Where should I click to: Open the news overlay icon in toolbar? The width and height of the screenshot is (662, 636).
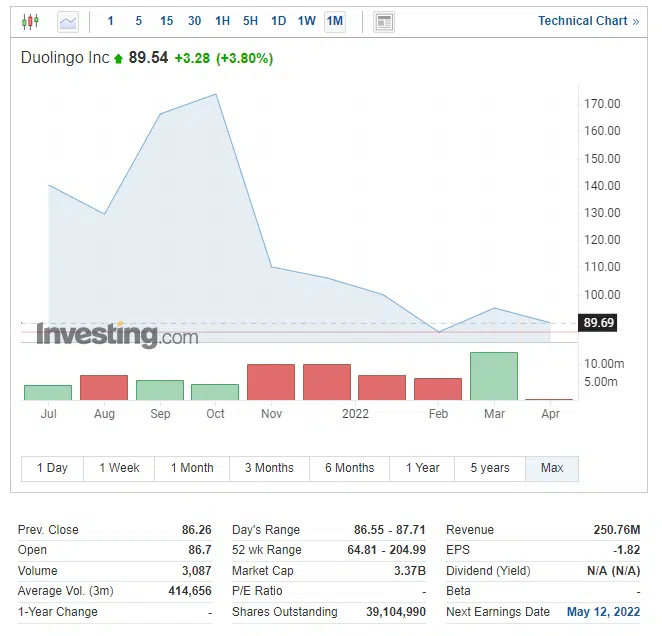(384, 22)
